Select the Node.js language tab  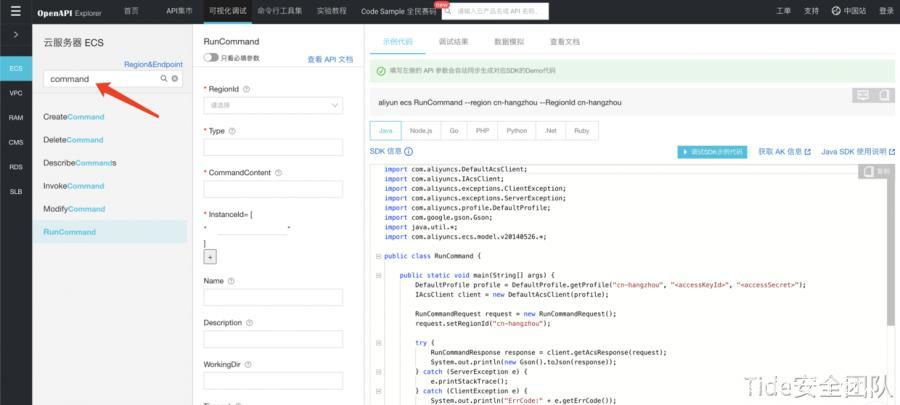(421, 131)
